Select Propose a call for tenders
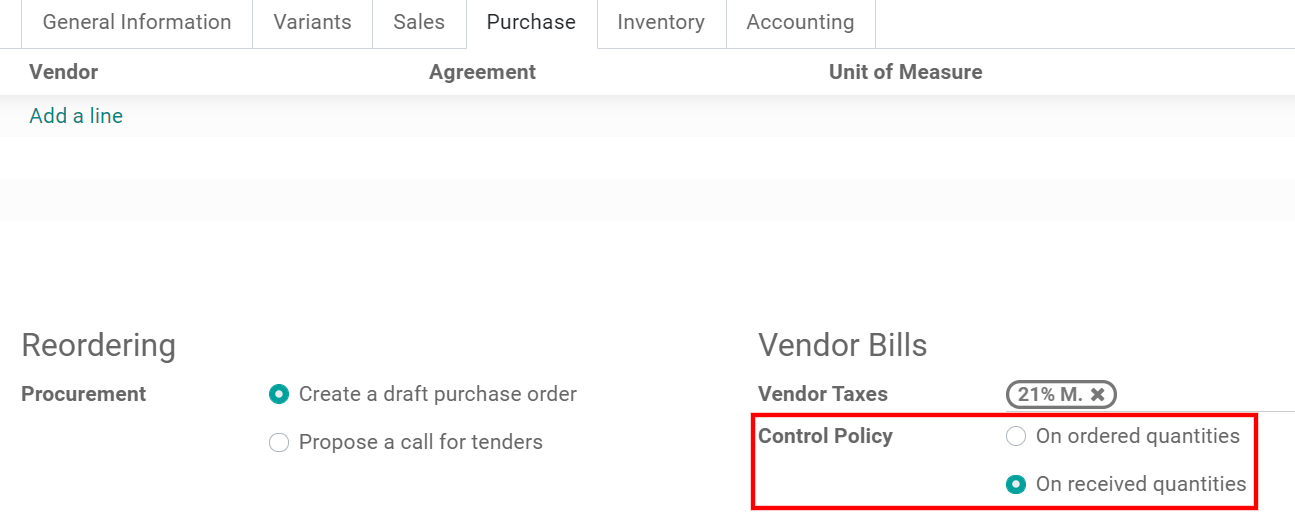 (279, 442)
